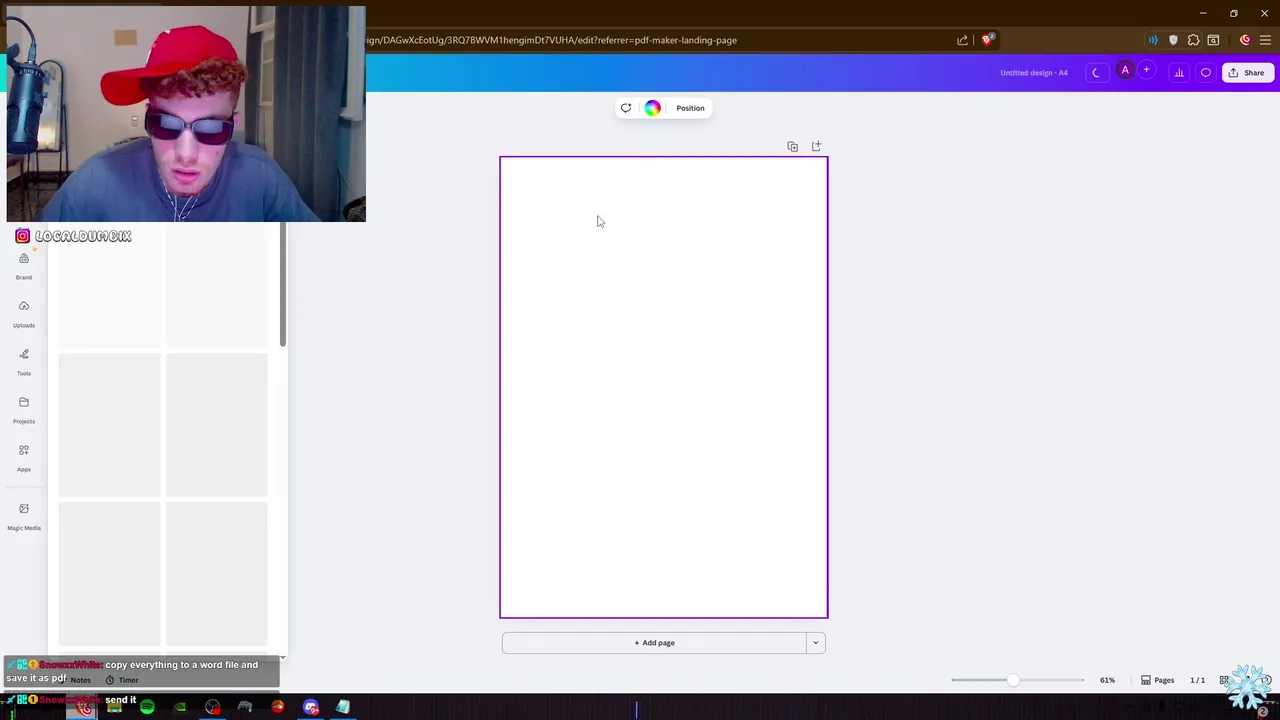Click the browser address bar URL

tap(552, 40)
